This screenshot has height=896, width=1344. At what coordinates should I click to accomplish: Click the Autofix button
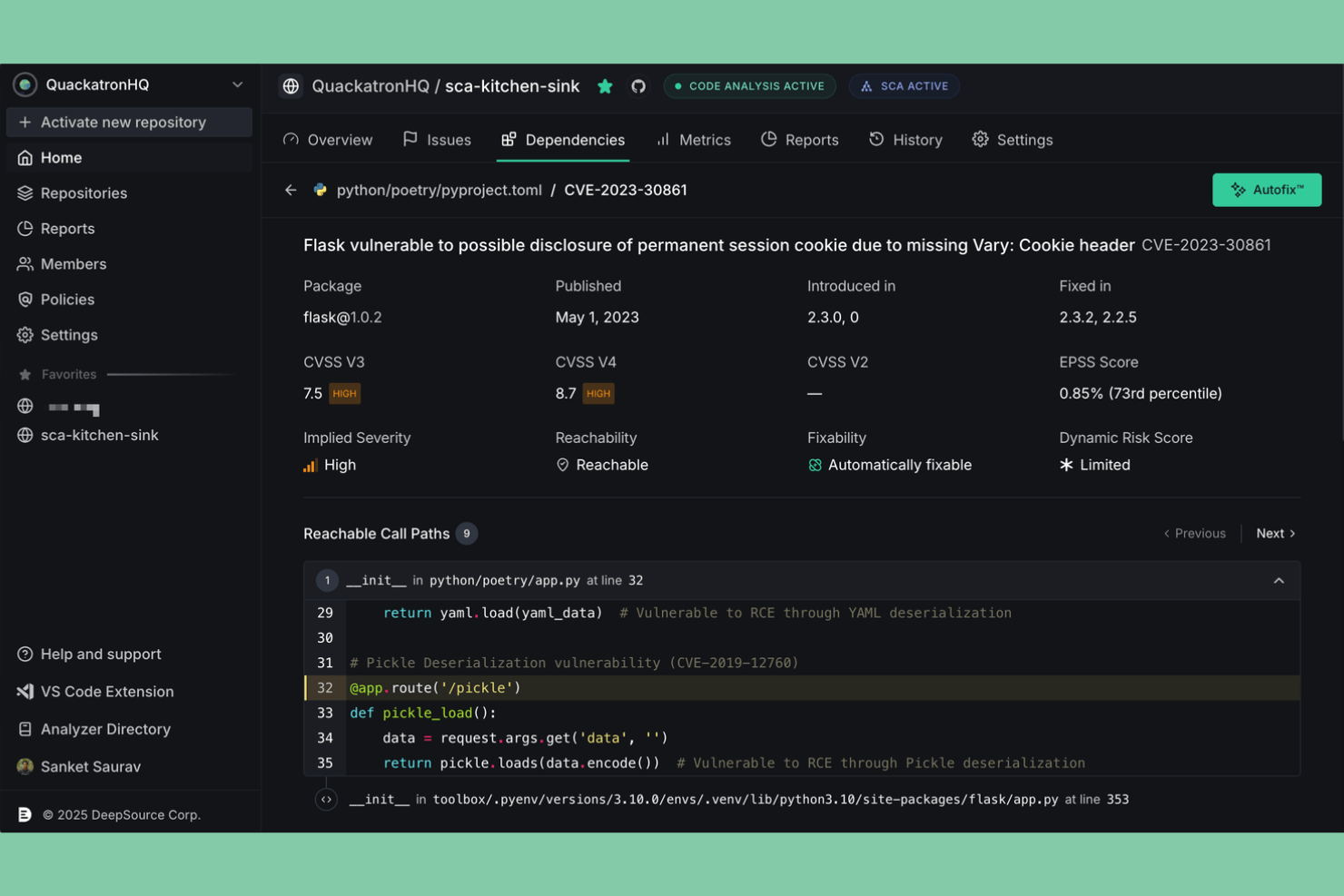coord(1267,190)
